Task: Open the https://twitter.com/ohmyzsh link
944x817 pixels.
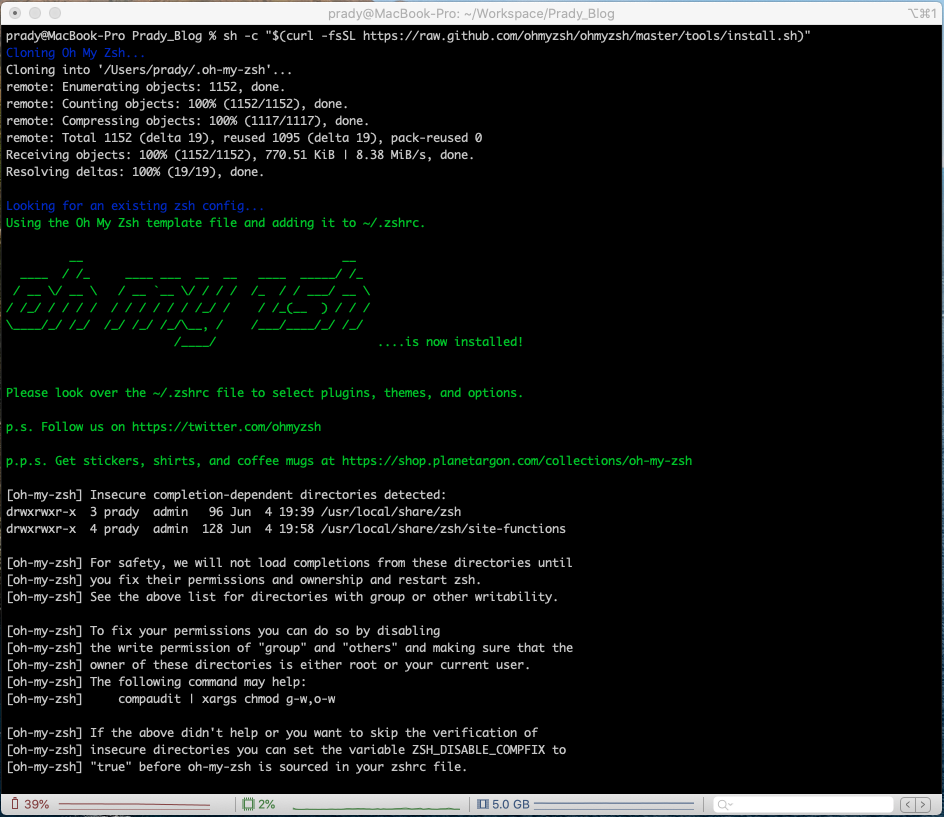Action: pyautogui.click(x=226, y=427)
